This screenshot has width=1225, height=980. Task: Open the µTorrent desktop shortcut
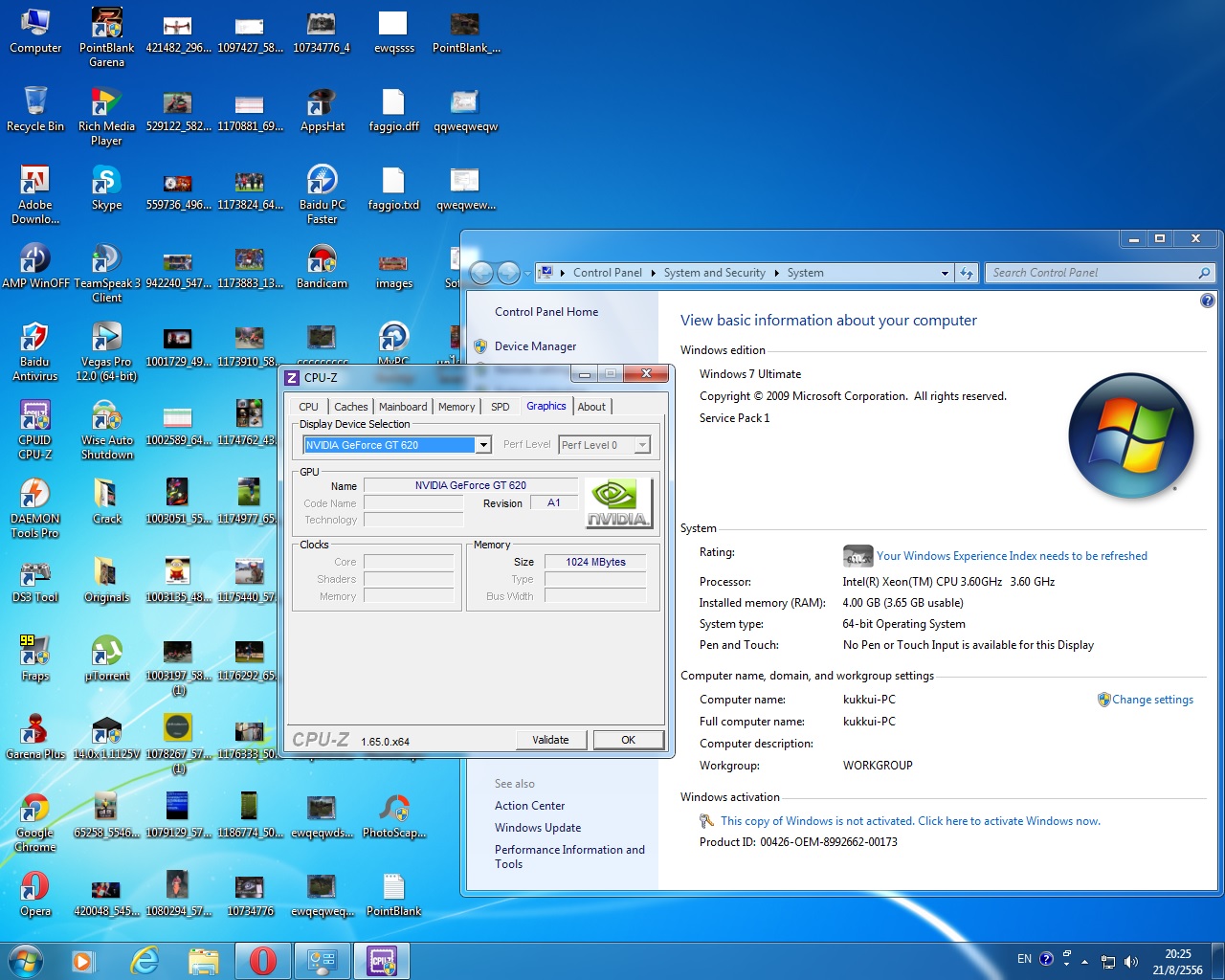(x=106, y=659)
